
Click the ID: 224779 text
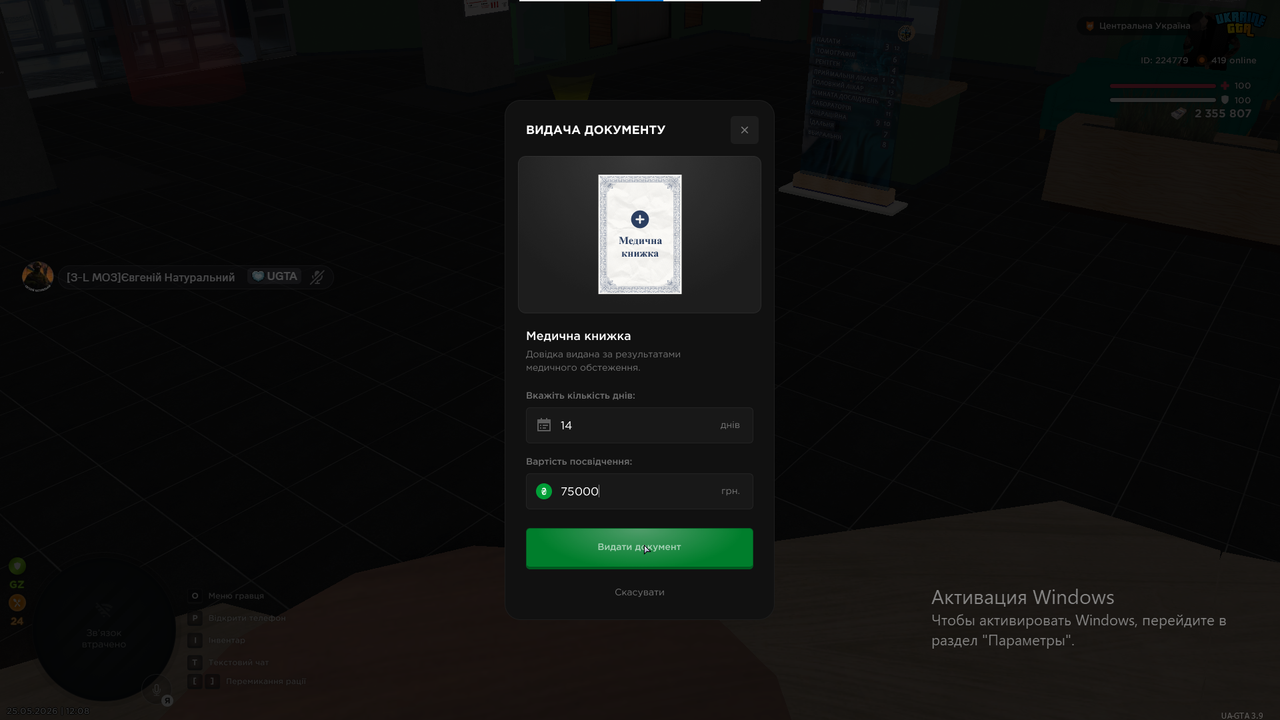pyautogui.click(x=1164, y=60)
